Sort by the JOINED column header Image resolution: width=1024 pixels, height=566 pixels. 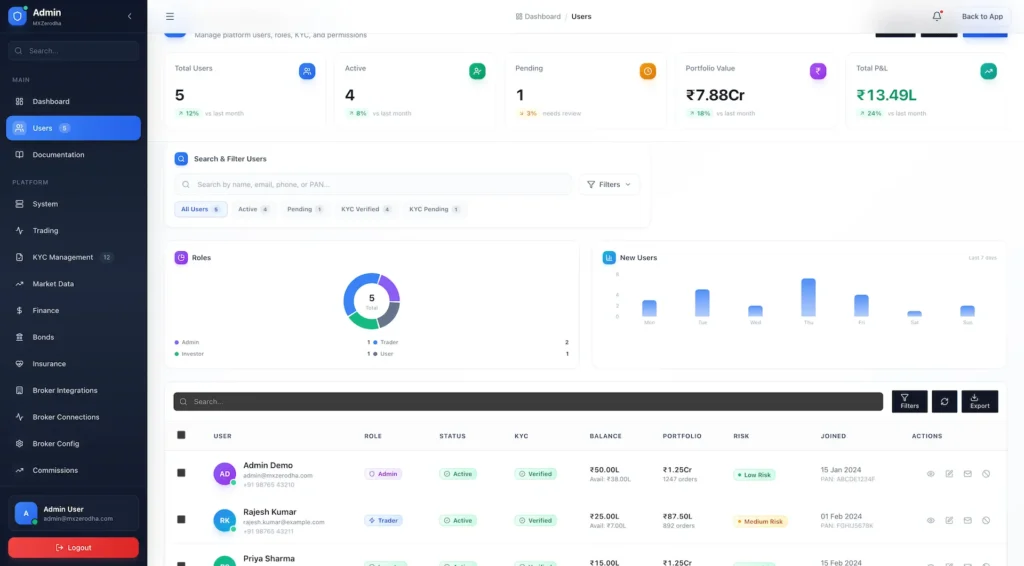coord(833,436)
